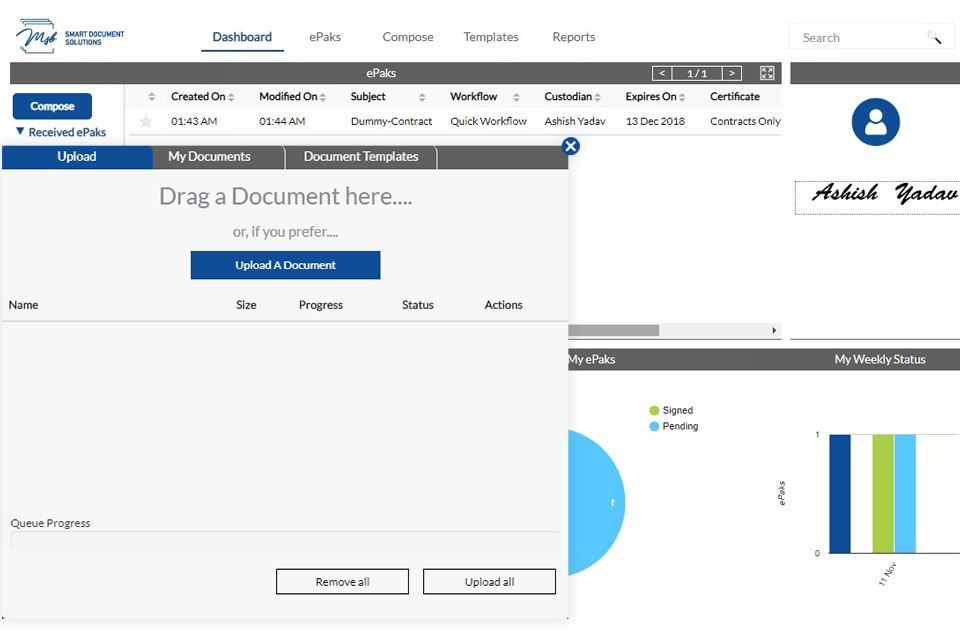Click the fullscreen expand icon in ePaks header

click(x=767, y=73)
